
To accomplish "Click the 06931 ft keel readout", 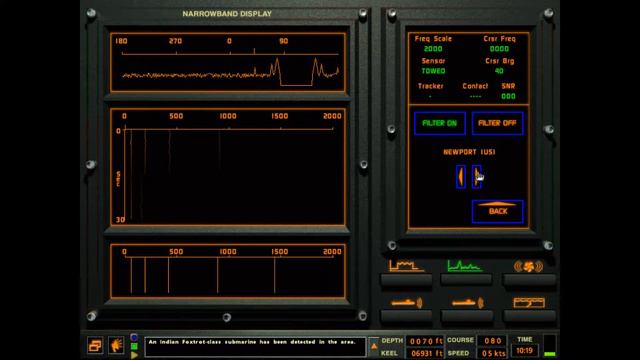I will [x=426, y=353].
